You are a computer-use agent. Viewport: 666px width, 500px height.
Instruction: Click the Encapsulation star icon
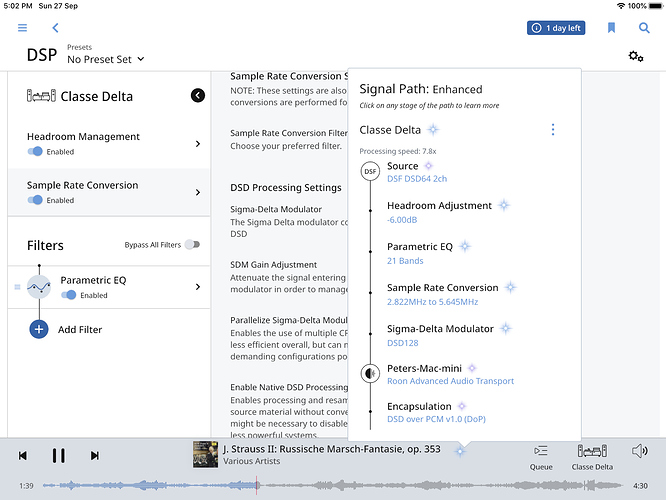462,406
